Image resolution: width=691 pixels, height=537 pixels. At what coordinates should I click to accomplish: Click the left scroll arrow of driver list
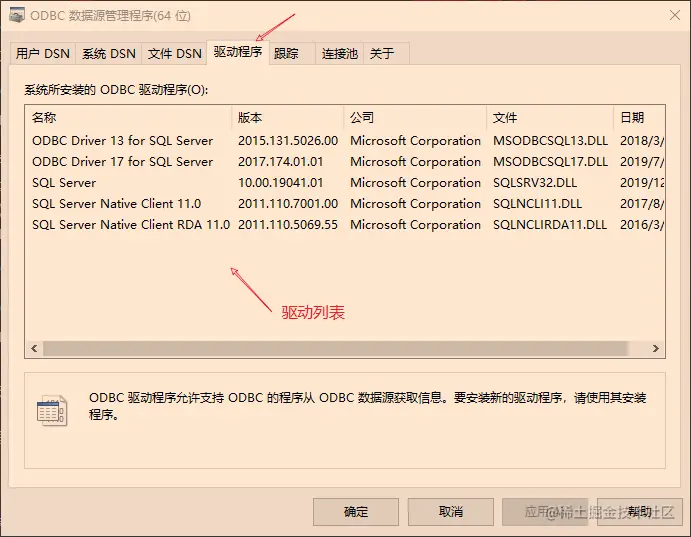[x=34, y=348]
